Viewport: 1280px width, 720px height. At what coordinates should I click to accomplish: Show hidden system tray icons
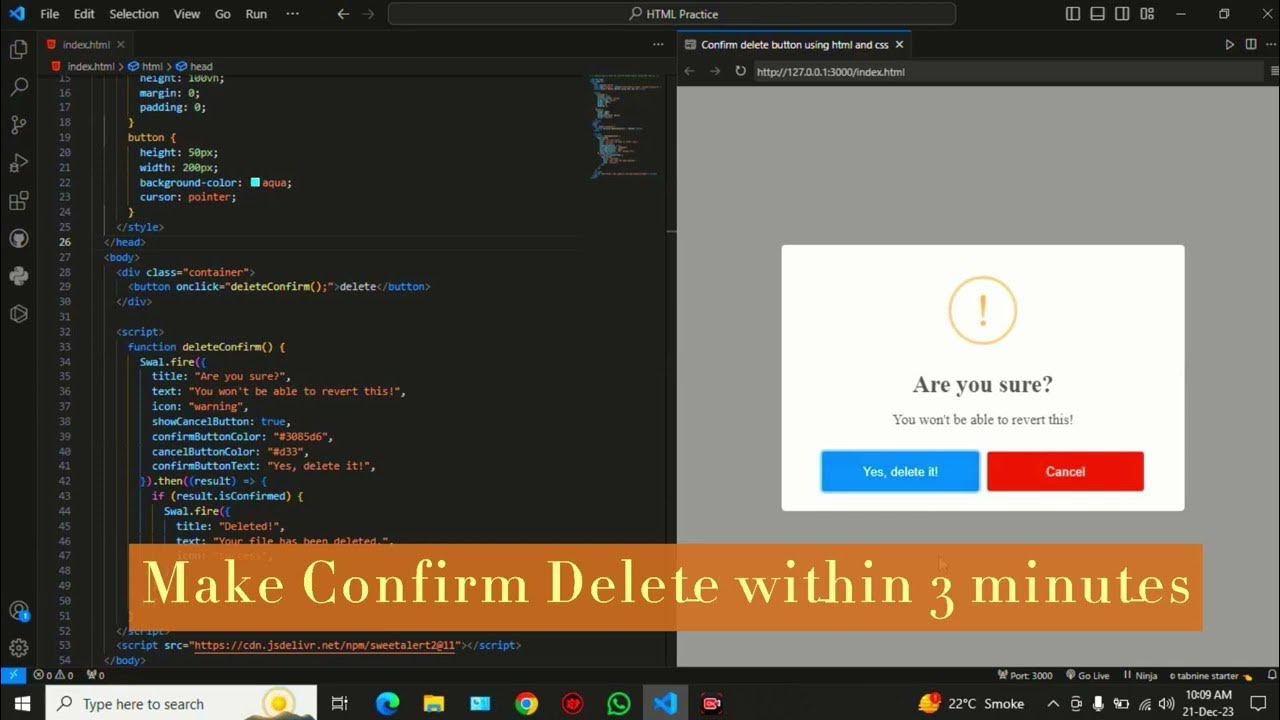coord(1053,704)
